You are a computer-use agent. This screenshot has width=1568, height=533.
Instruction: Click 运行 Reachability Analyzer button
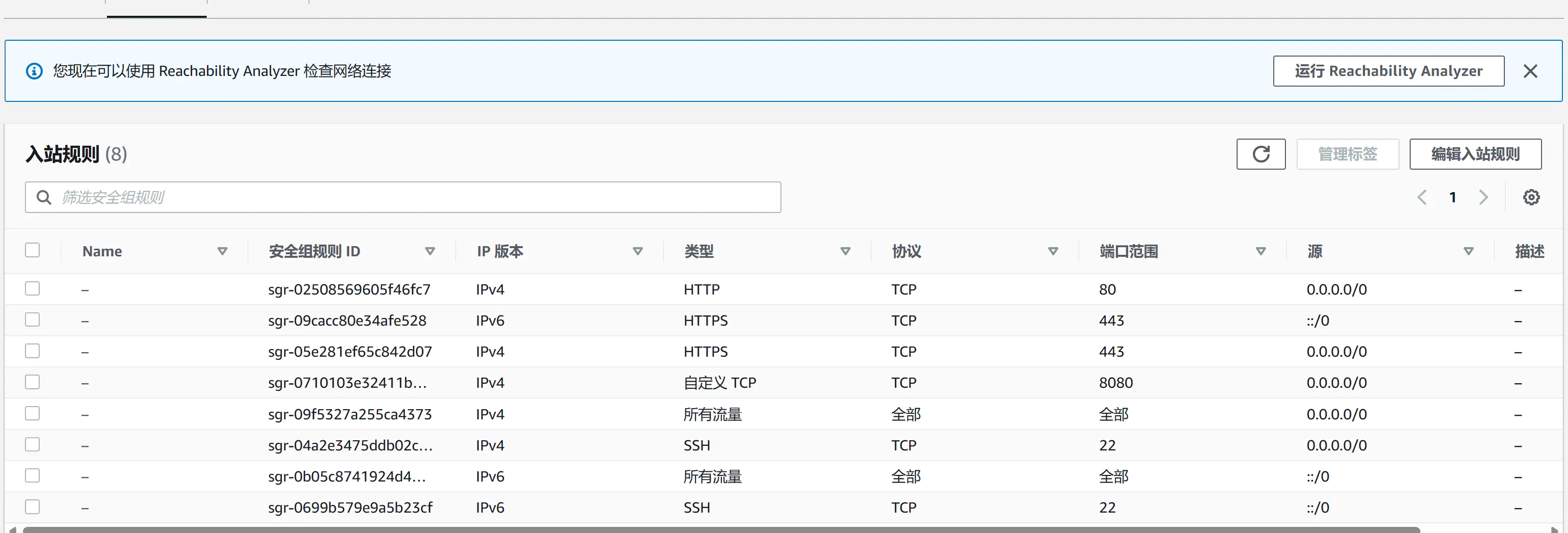click(1388, 71)
